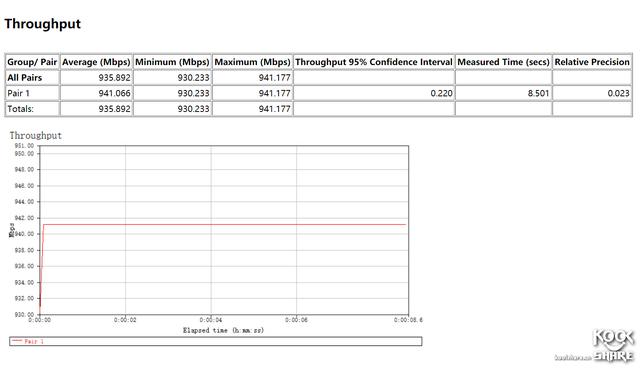Click the Throughput page heading
This screenshot has height=368, width=640.
click(43, 24)
